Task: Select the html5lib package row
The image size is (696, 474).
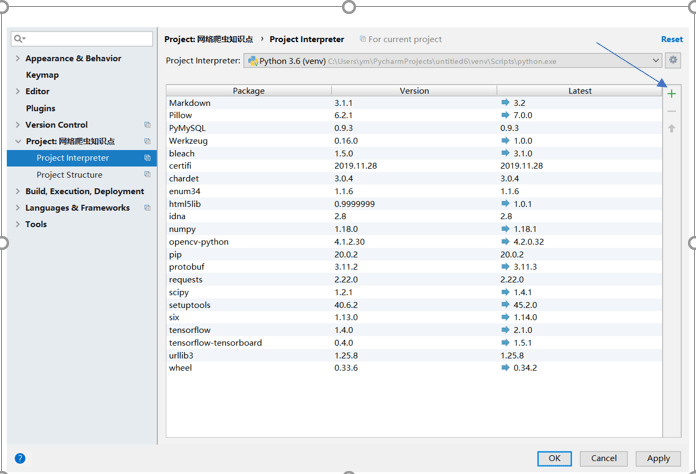Action: click(x=414, y=204)
